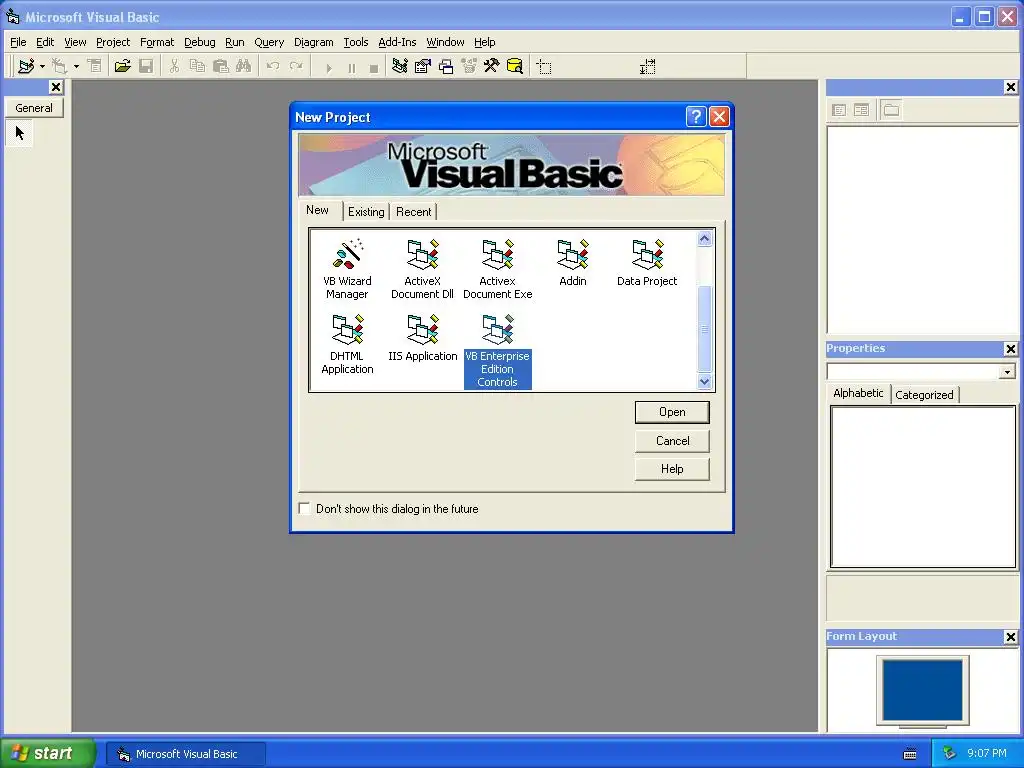Screen dimensions: 1024x768
Task: Click the End stop icon
Action: [374, 67]
